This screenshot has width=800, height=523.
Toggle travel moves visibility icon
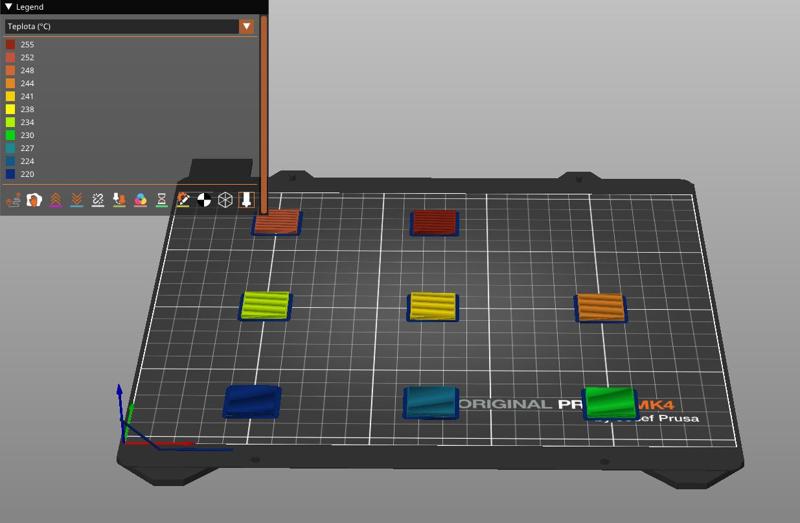tap(14, 200)
